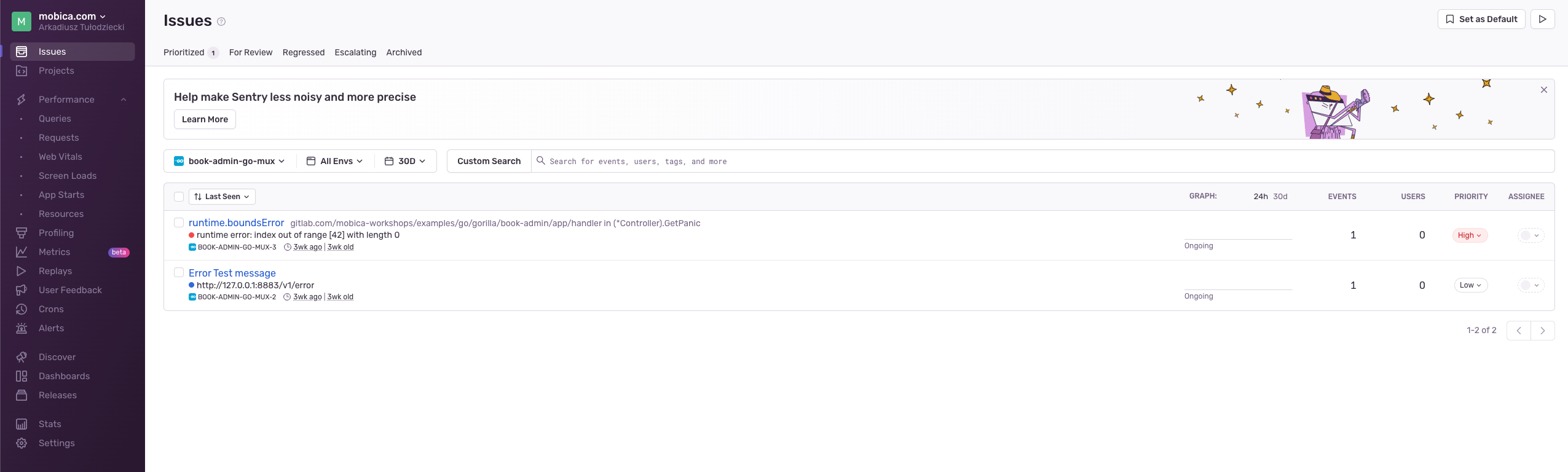1568x472 pixels.
Task: Click the BOOK-ADMIN-GO-MUX-3 short ID
Action: point(237,247)
